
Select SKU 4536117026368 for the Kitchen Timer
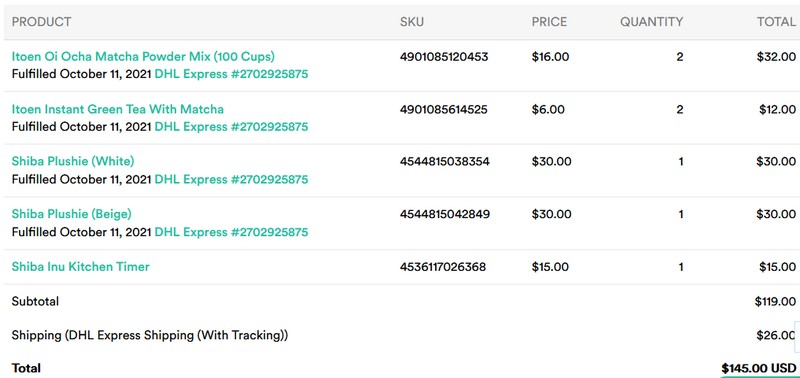[443, 267]
